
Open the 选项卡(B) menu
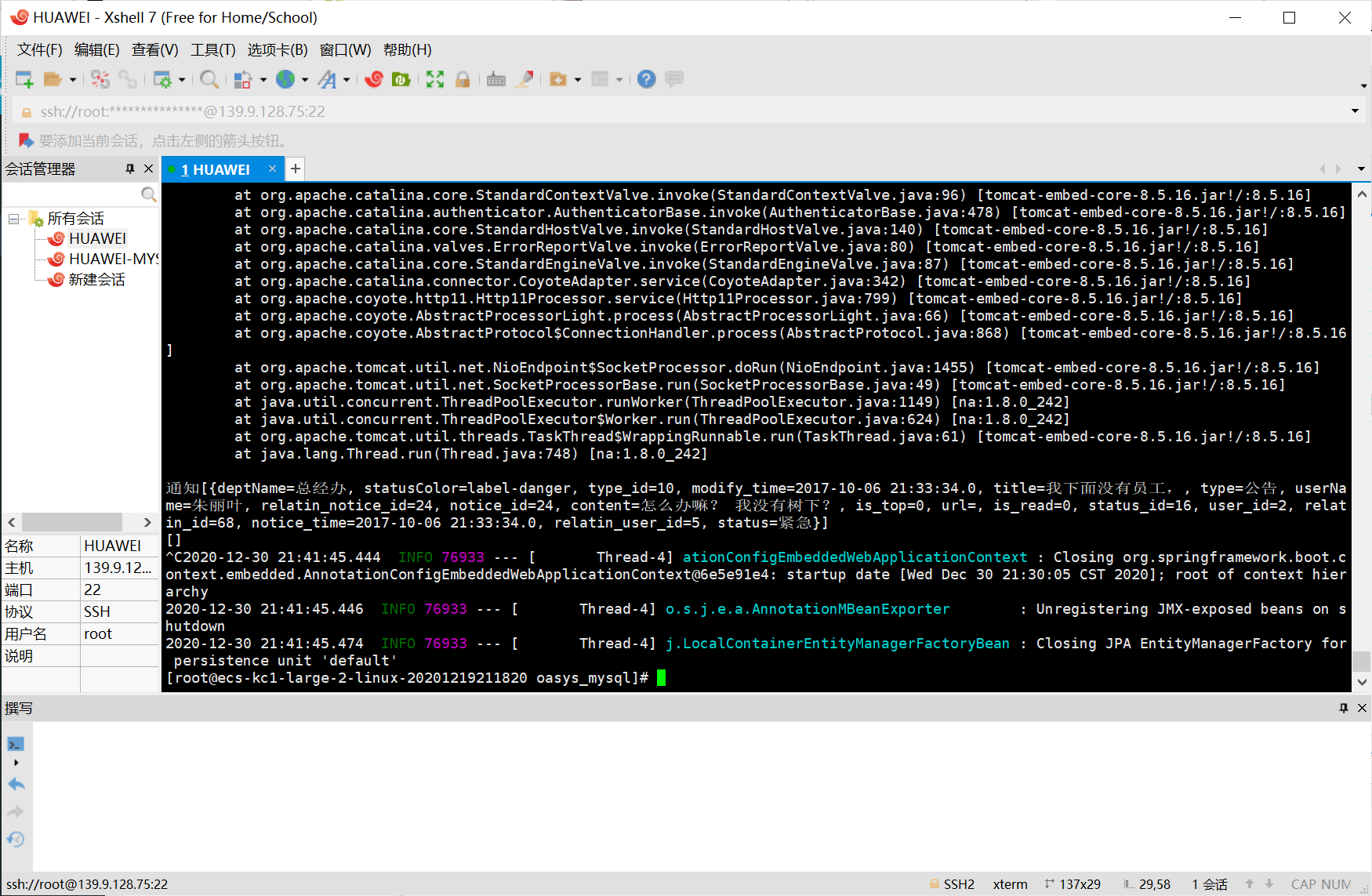click(x=278, y=49)
